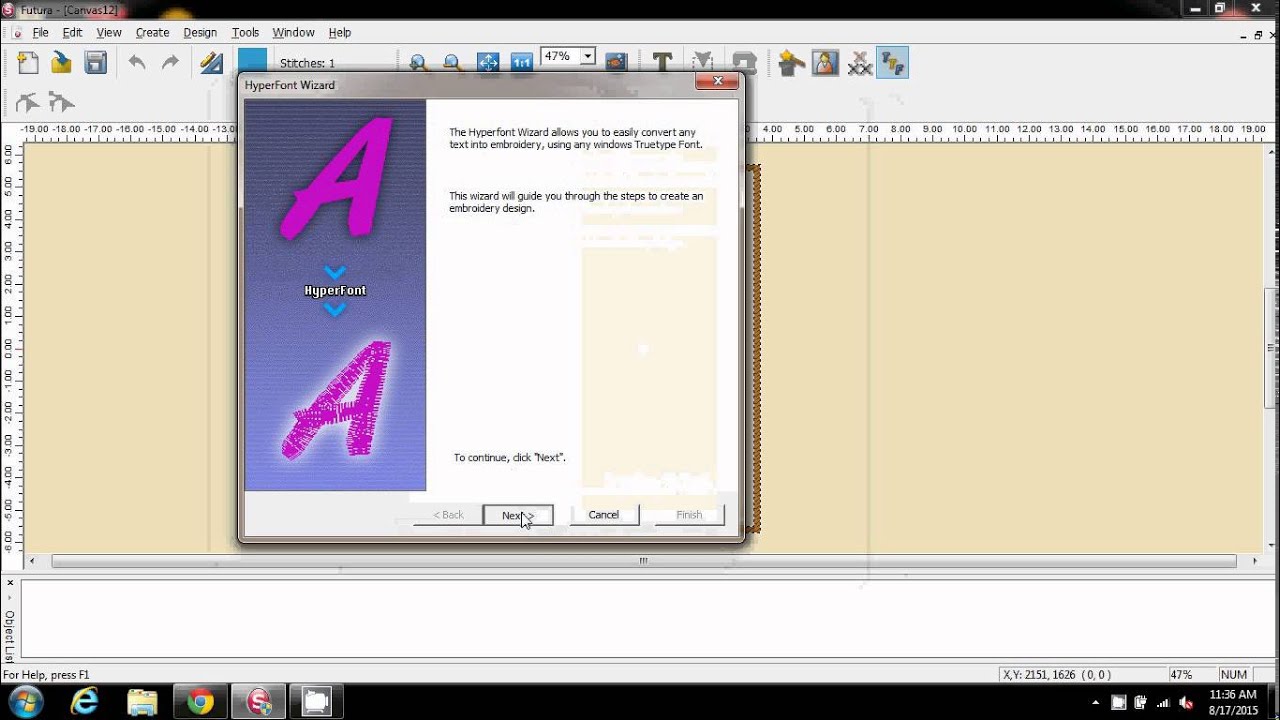Open a file with the Open icon

62,63
